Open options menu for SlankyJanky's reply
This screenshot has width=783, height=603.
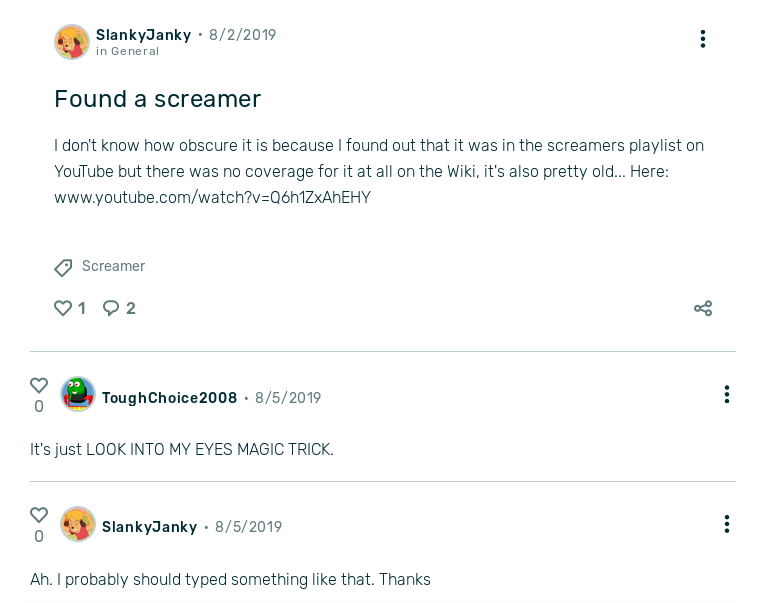(727, 524)
